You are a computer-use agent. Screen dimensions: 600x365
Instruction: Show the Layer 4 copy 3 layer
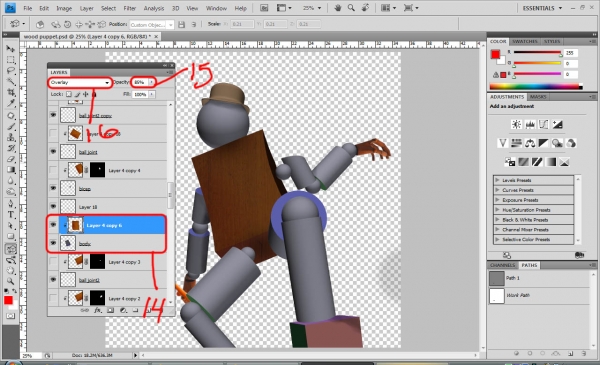pos(53,262)
